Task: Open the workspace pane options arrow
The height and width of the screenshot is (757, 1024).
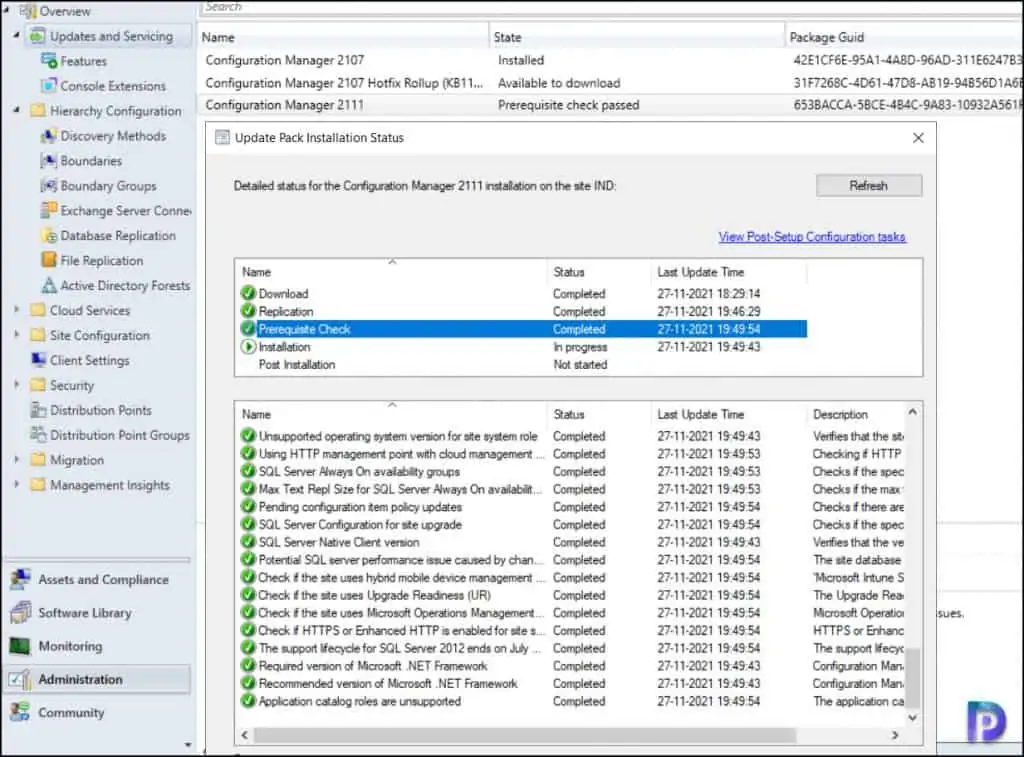Action: 188,745
